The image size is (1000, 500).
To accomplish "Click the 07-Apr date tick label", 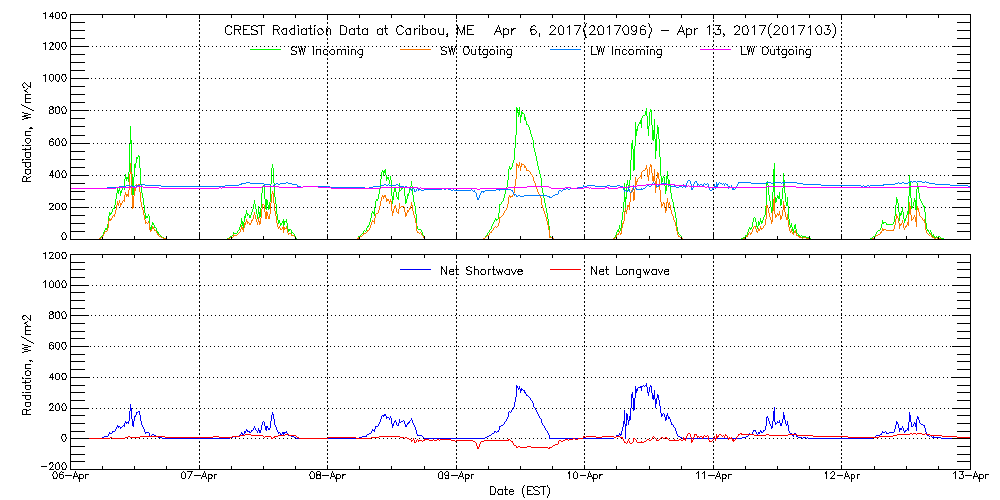I will (x=200, y=478).
